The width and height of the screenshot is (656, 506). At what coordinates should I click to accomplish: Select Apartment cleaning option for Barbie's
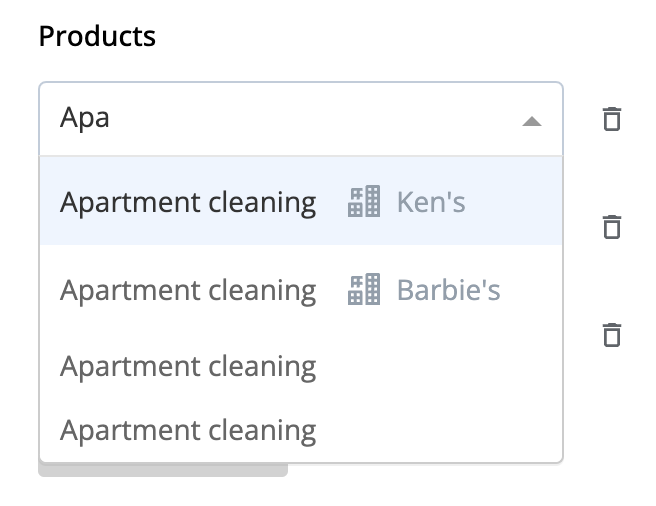[301, 289]
